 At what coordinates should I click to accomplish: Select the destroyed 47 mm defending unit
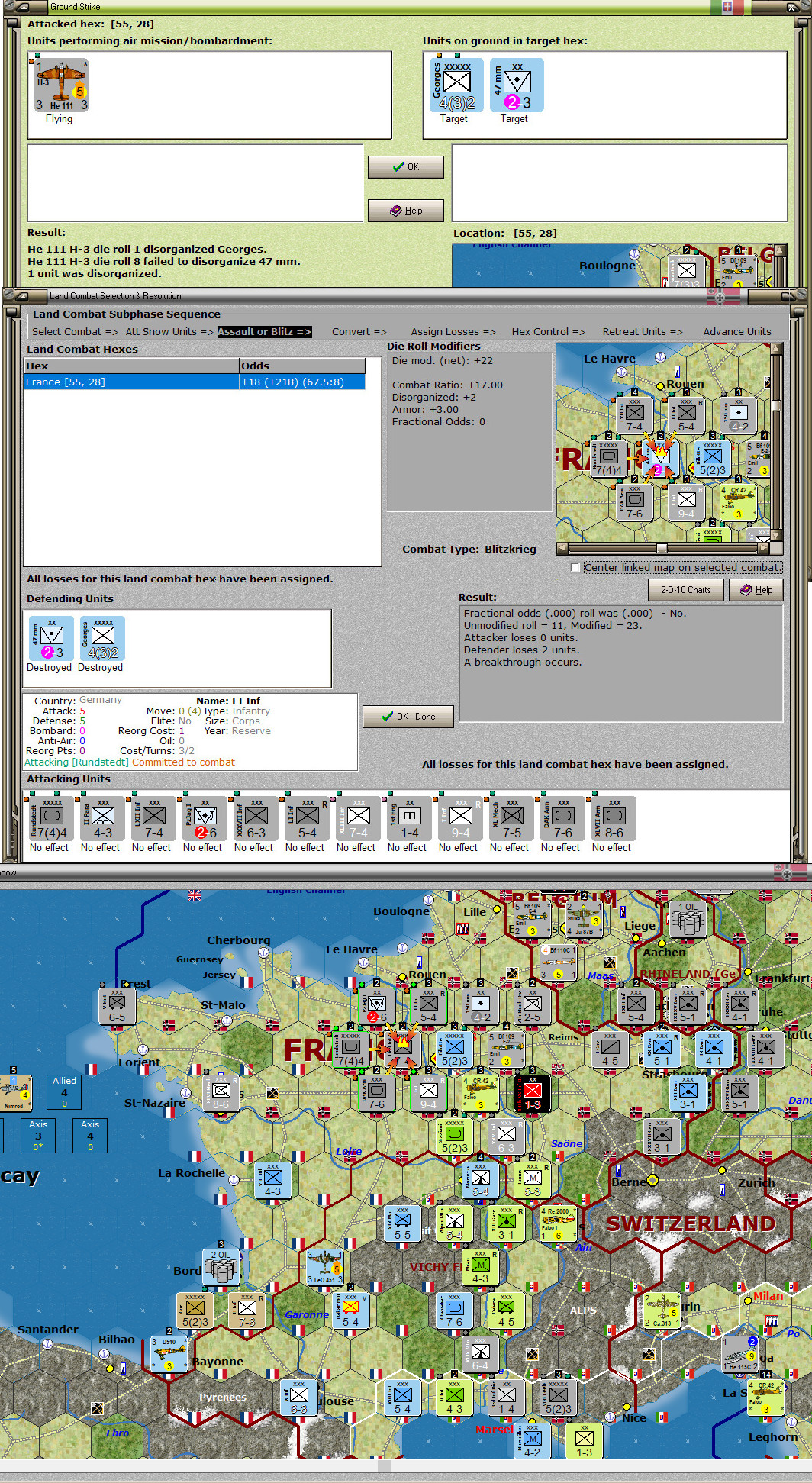click(x=51, y=638)
